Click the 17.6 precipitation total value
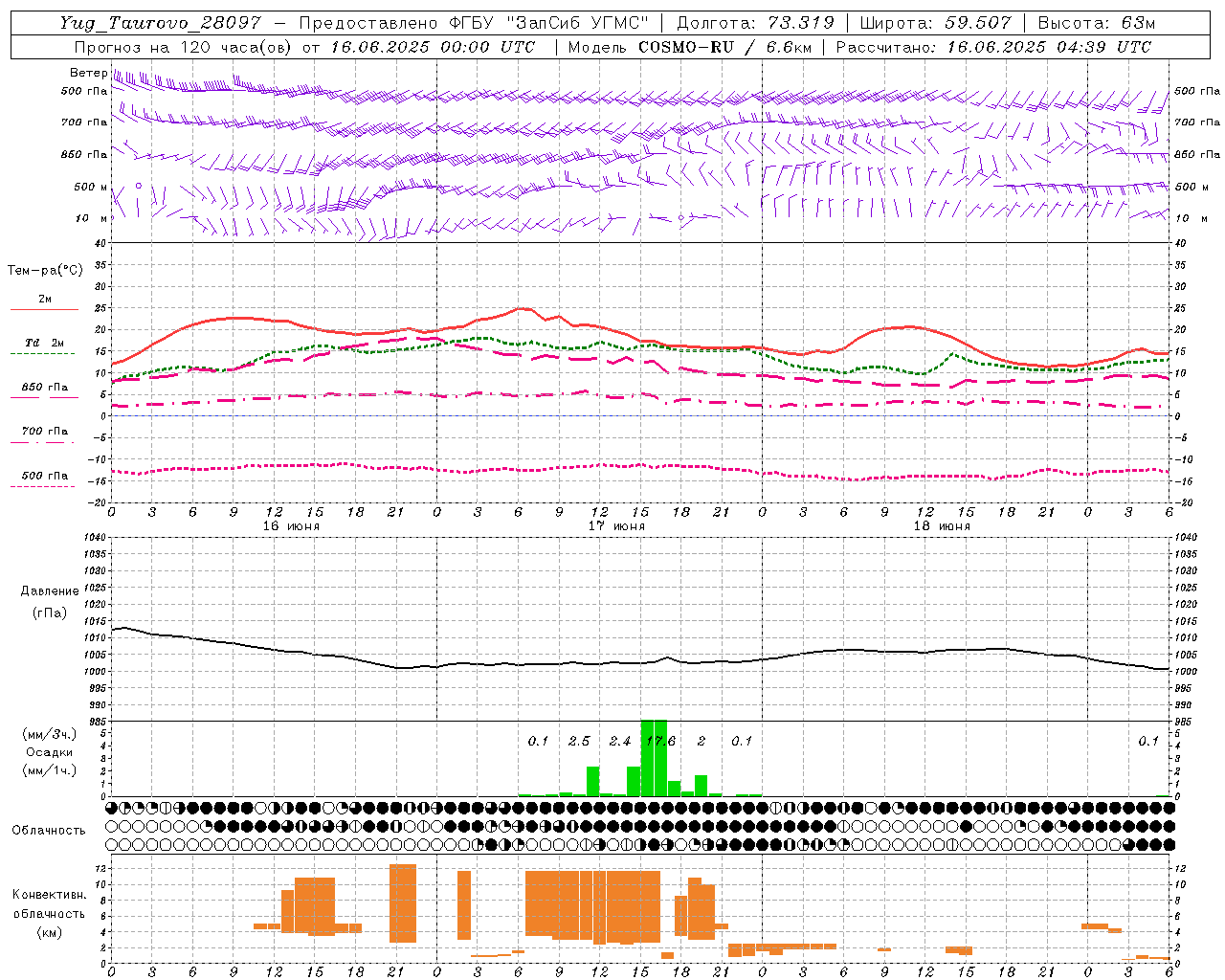 pos(660,742)
